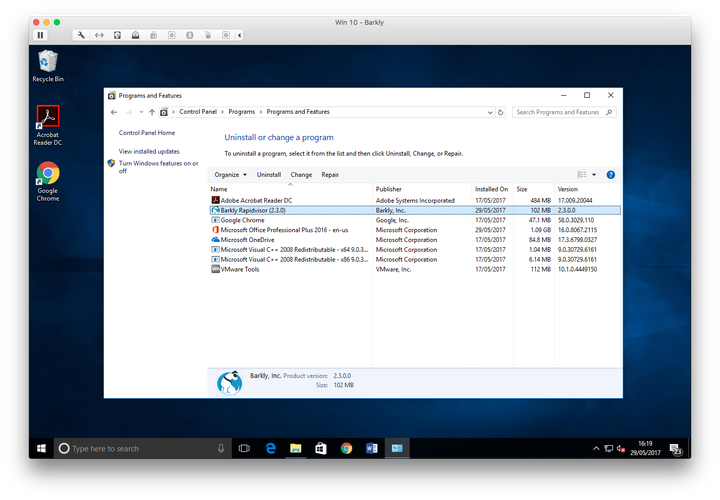Image resolution: width=720 pixels, height=500 pixels.
Task: Click the Repair toolbar button
Action: [330, 175]
